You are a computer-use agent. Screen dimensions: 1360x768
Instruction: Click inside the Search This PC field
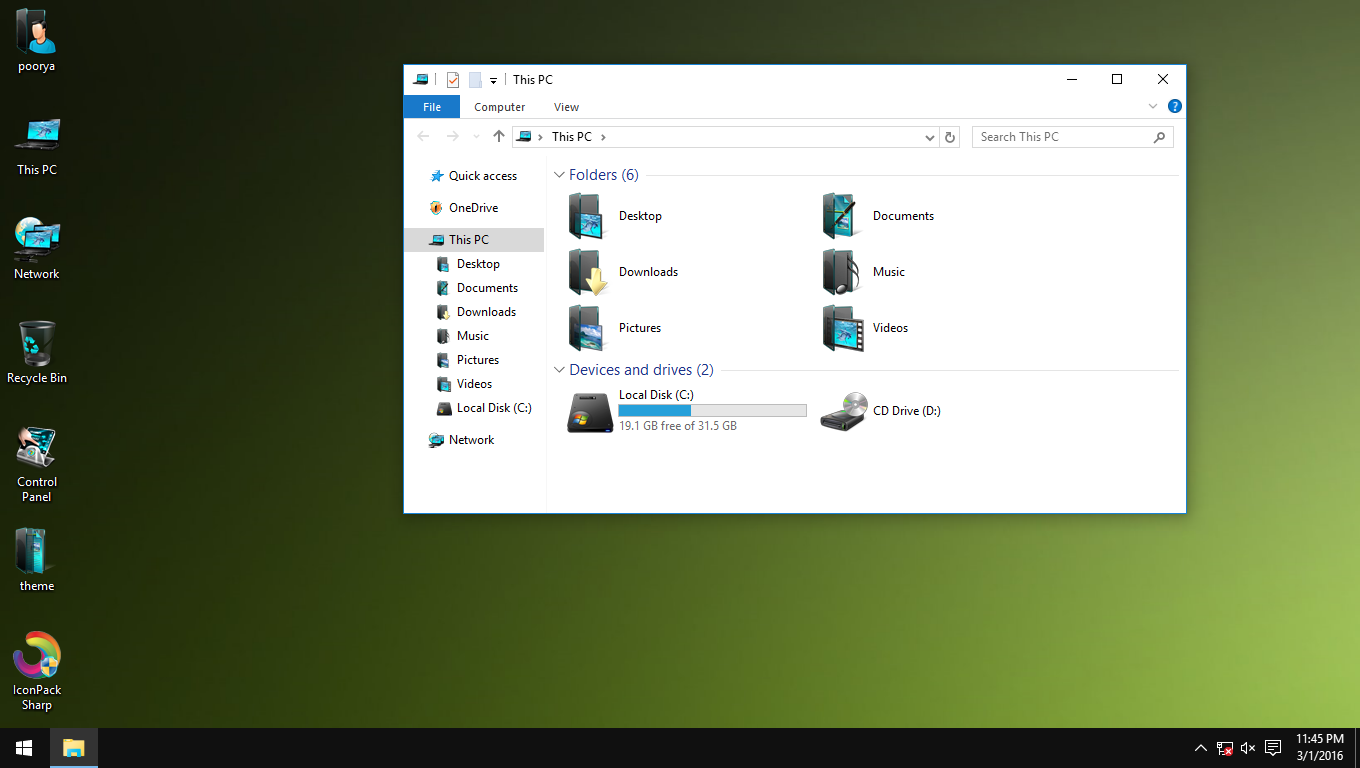tap(1060, 136)
